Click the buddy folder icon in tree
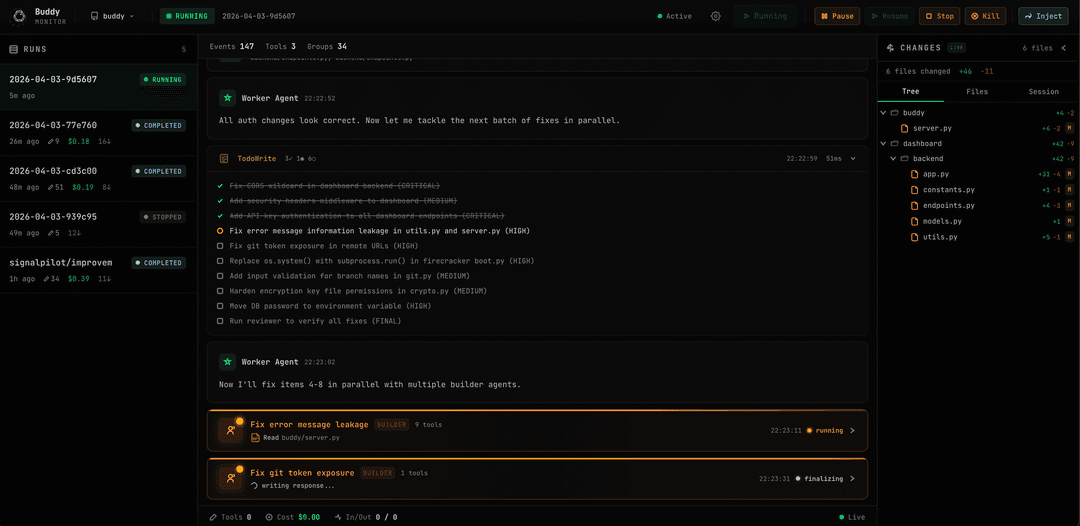Screen dimensions: 1080x526 click(895, 112)
